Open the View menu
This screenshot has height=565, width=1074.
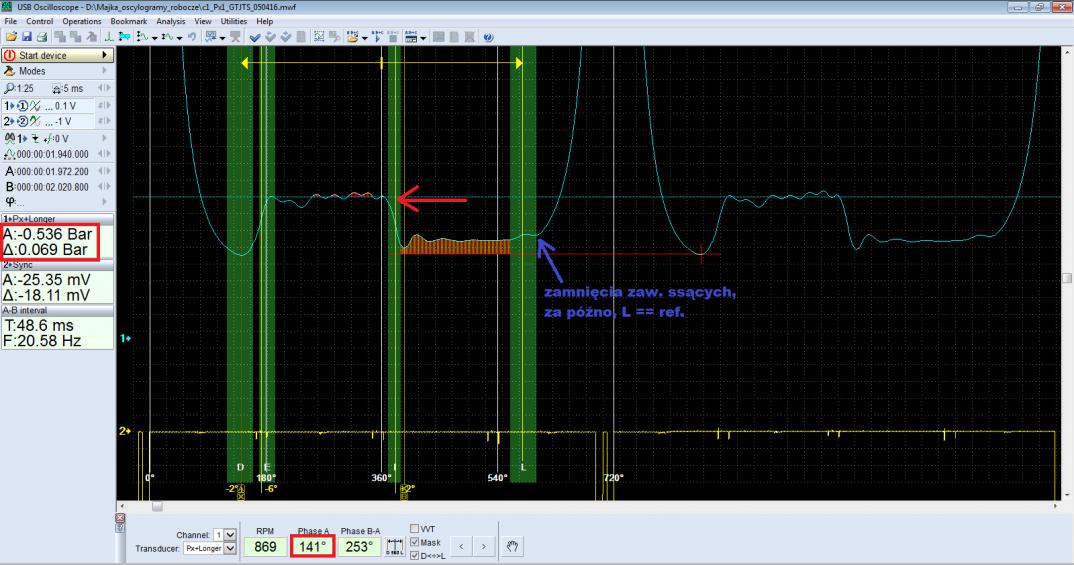coord(203,21)
